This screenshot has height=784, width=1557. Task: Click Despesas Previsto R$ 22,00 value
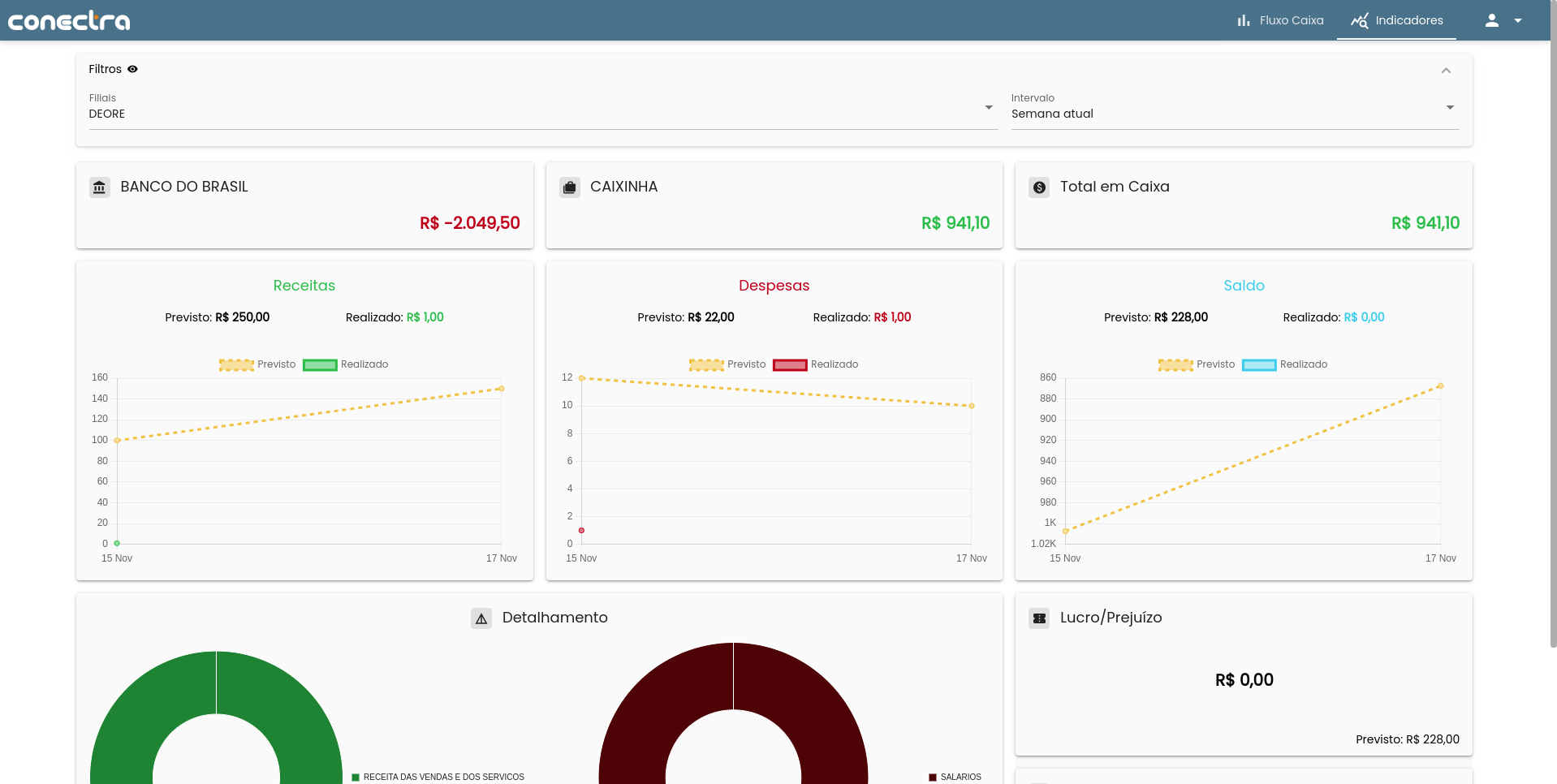[x=711, y=317]
